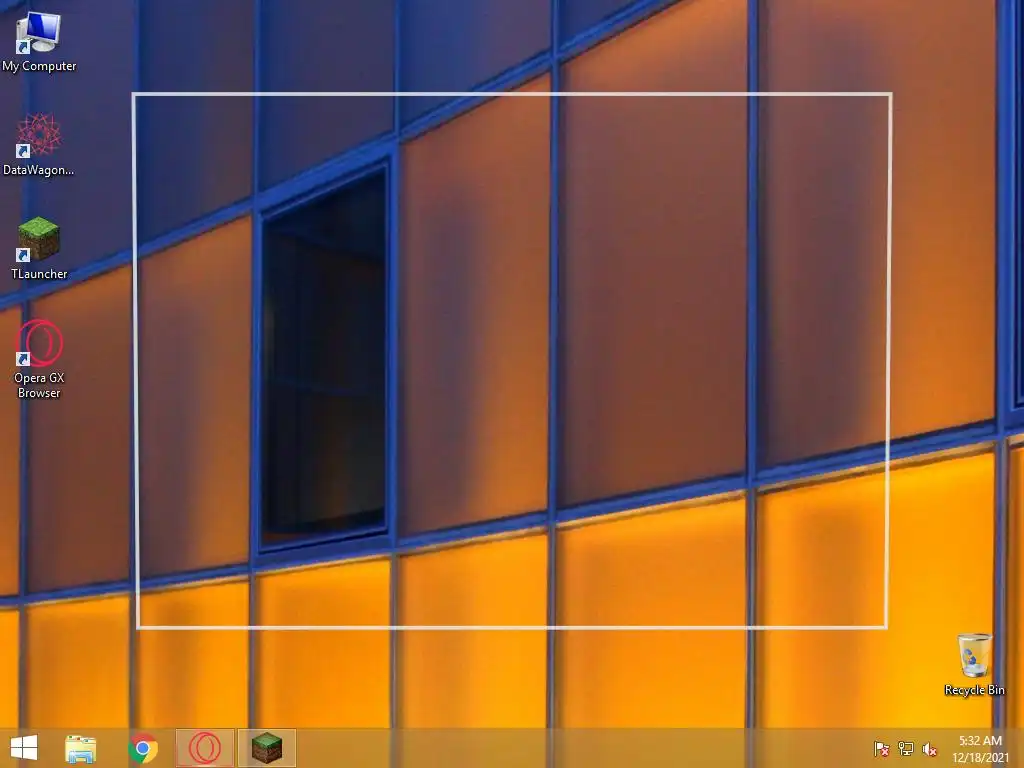Launch Google Chrome from the taskbar
Screen dimensions: 1024x768
(143, 748)
